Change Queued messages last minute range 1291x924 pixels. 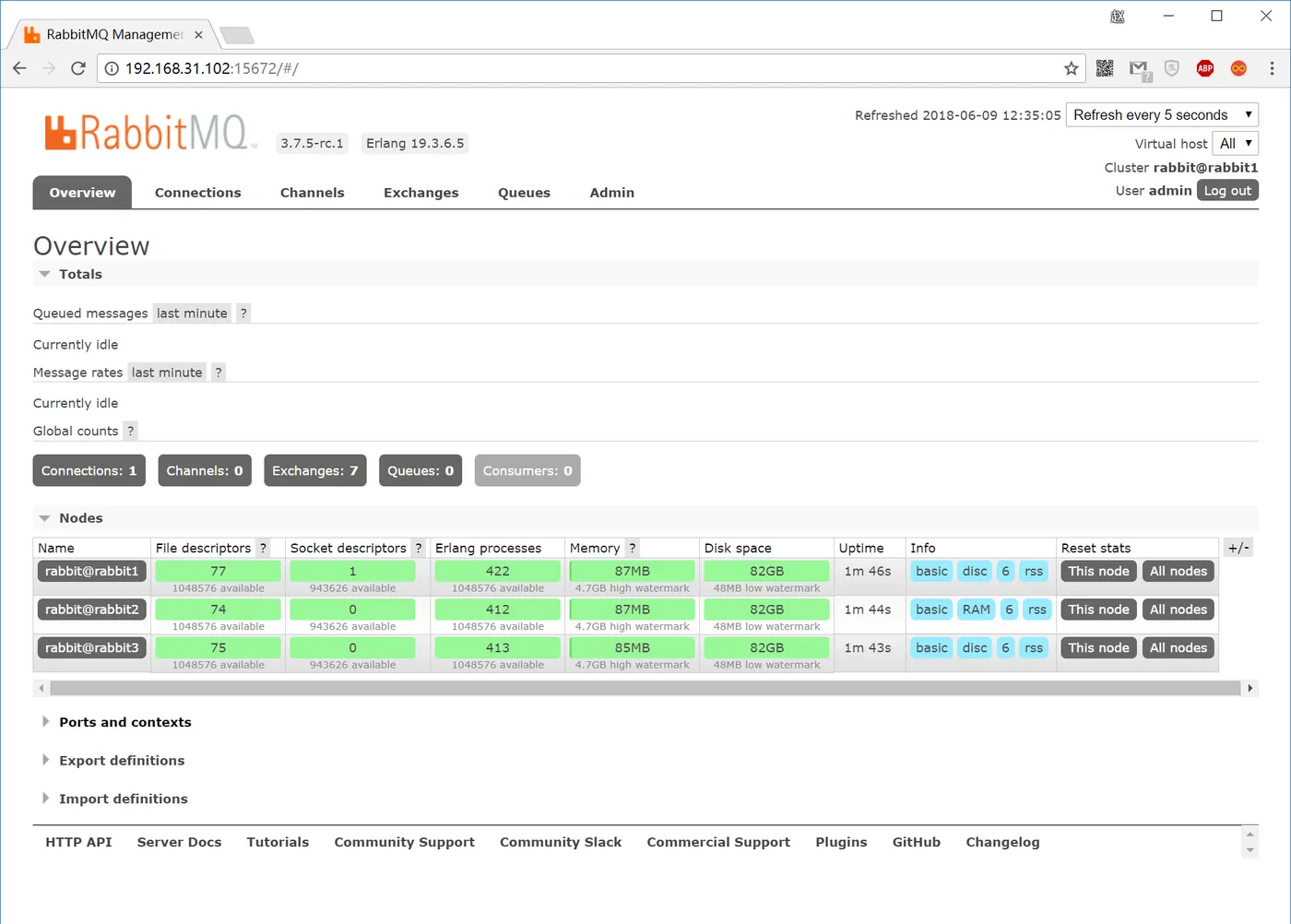[x=192, y=314]
